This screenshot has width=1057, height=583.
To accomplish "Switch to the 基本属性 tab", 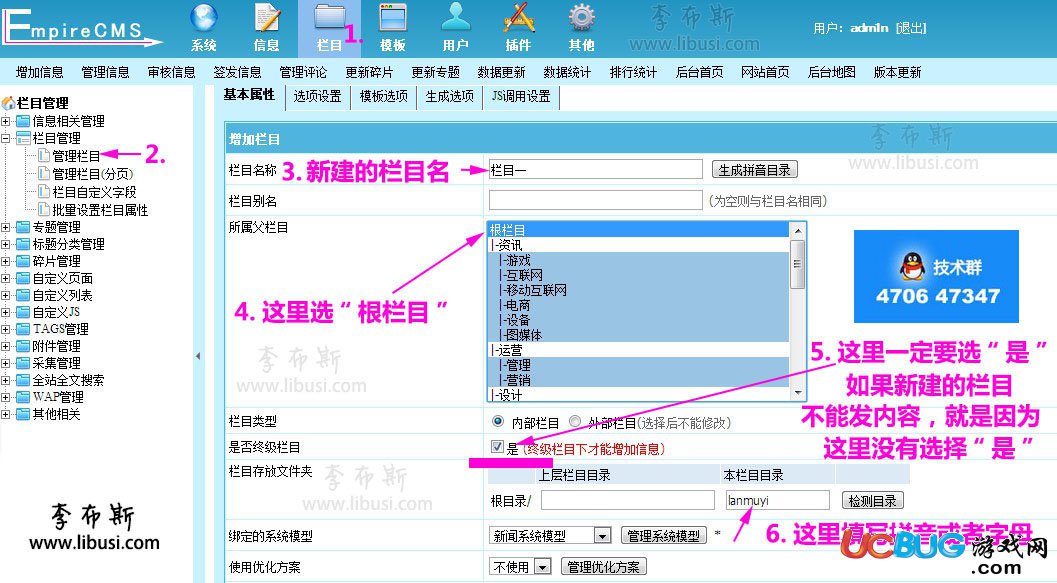I will pyautogui.click(x=249, y=95).
